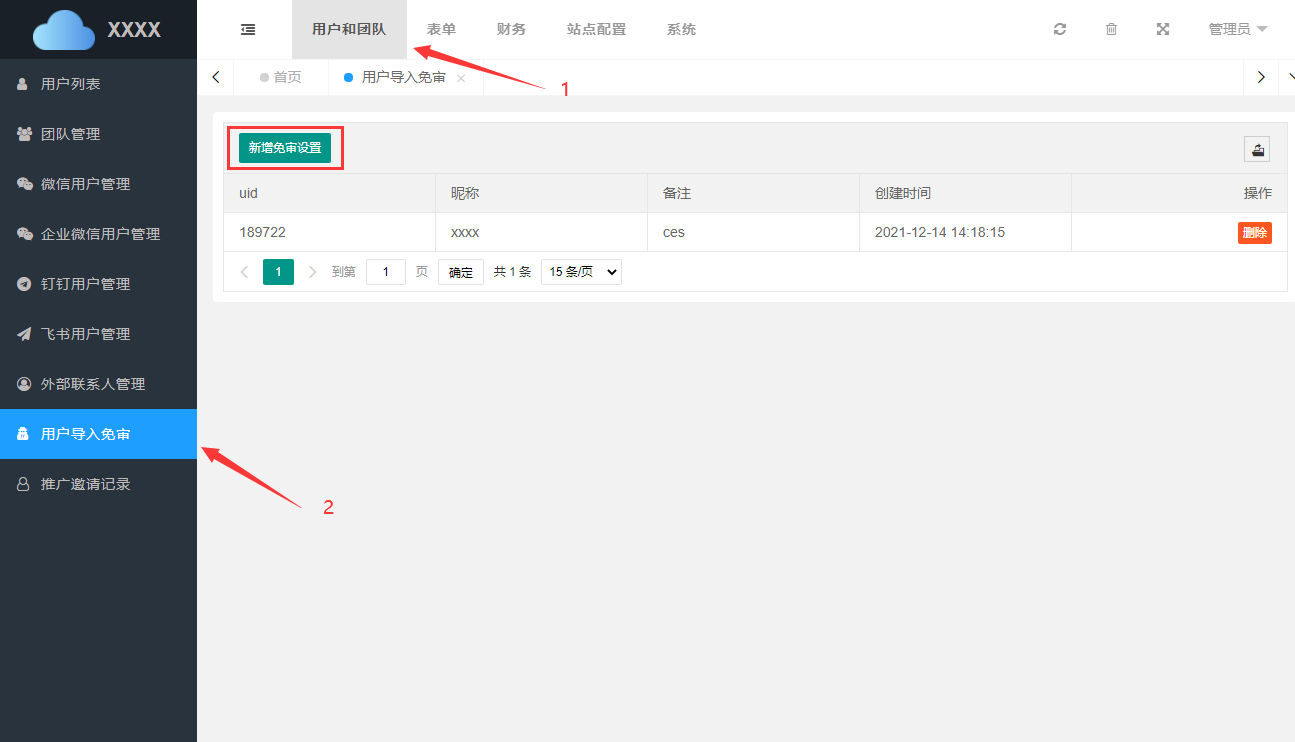1295x742 pixels.
Task: Click the page number input field
Action: pos(385,272)
